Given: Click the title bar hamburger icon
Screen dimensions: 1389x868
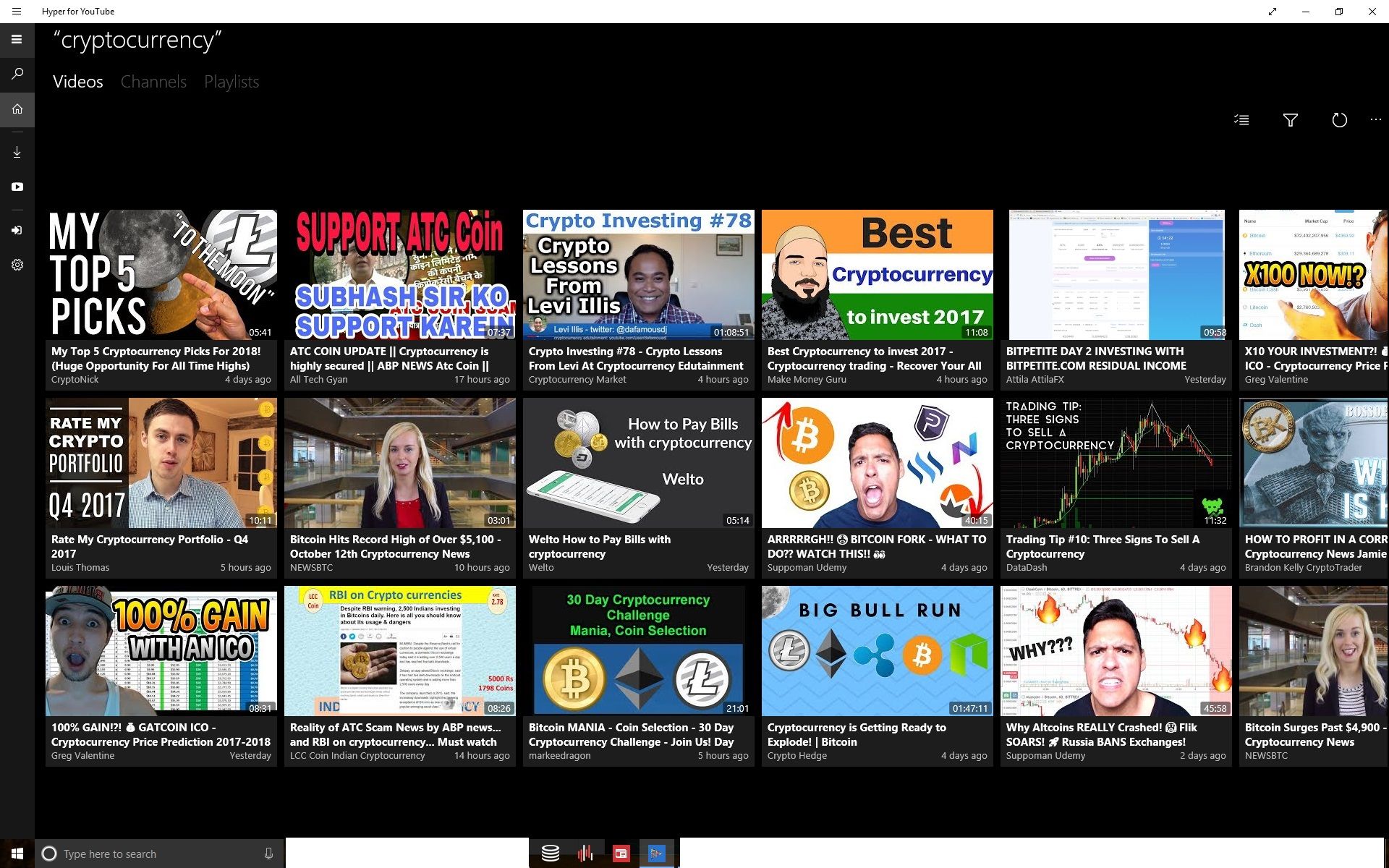Looking at the screenshot, I should pos(17,12).
